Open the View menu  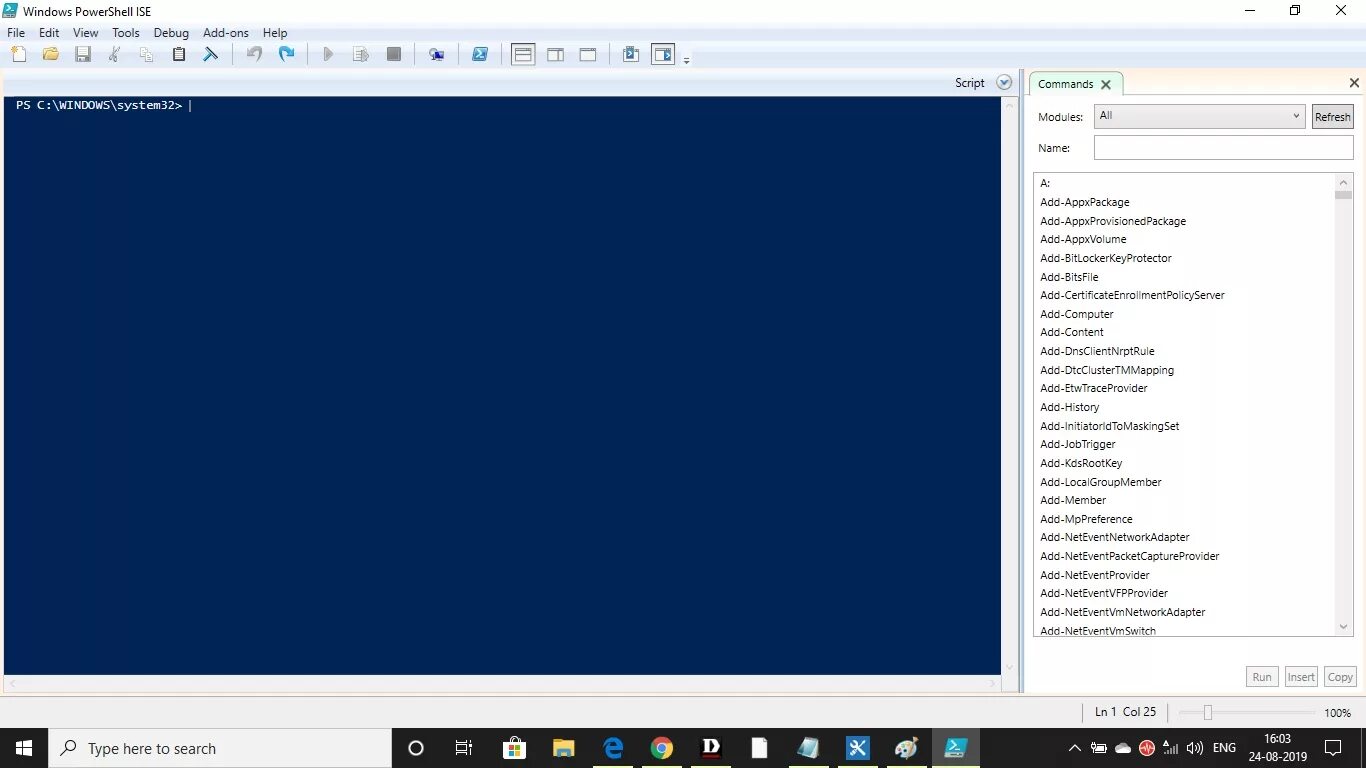point(86,33)
